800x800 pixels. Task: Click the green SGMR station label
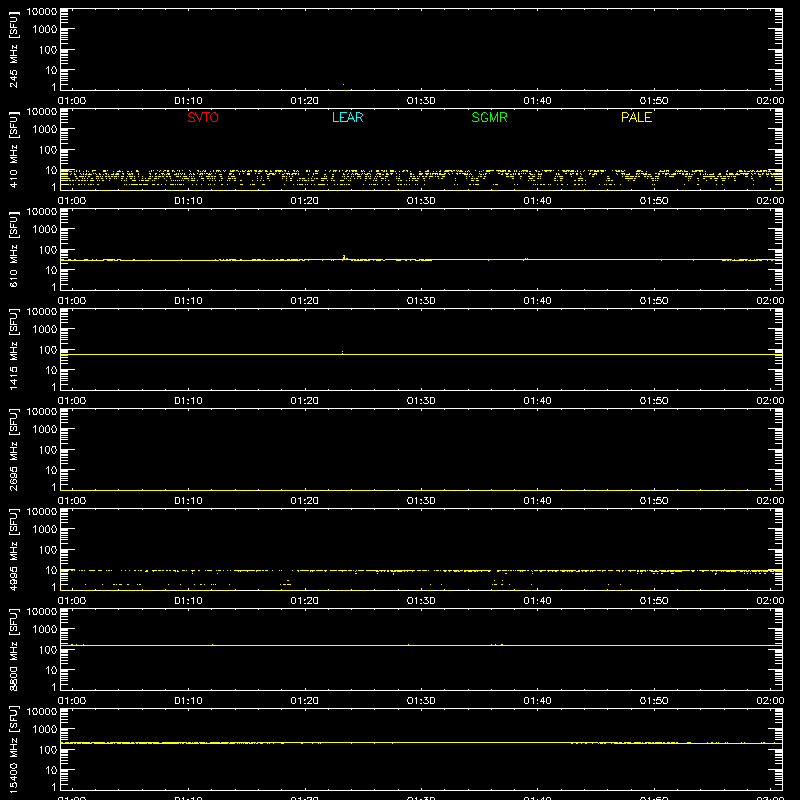coord(489,117)
